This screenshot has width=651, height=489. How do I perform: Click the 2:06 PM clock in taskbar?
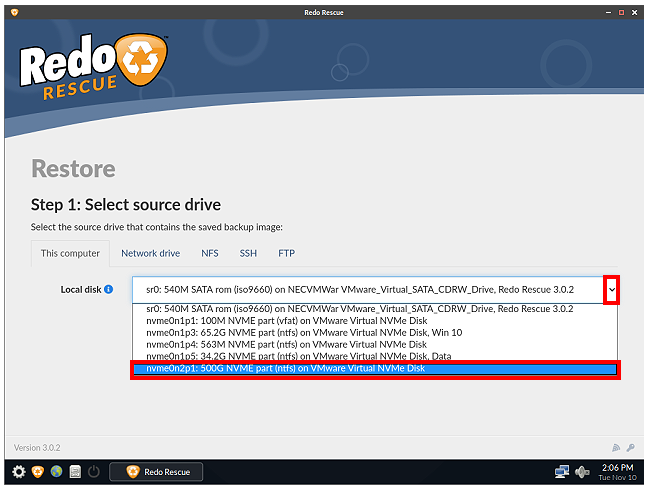(x=617, y=468)
